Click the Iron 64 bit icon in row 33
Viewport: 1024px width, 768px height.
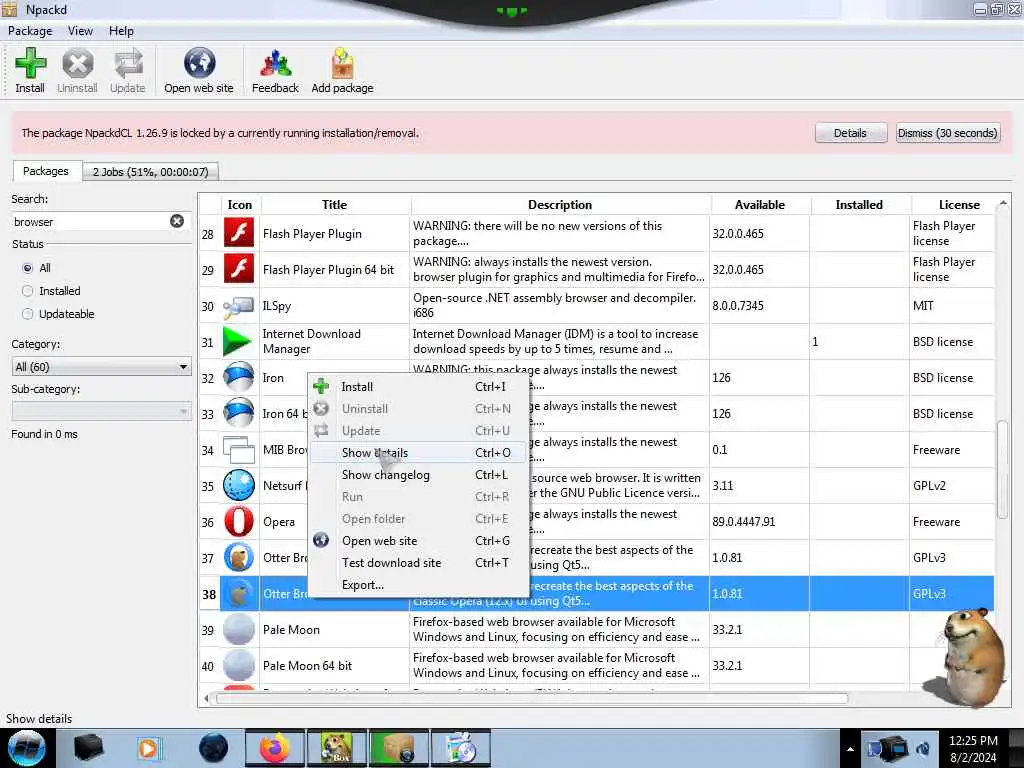239,413
